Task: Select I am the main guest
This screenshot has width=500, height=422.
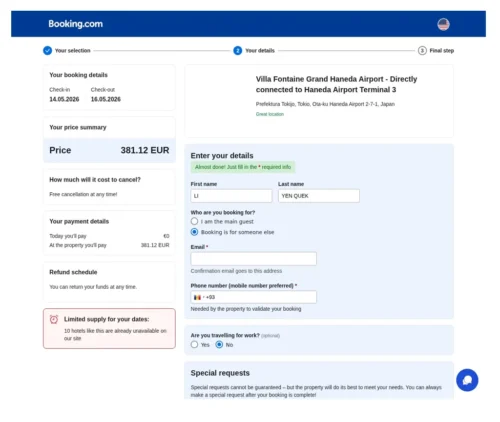Action: (x=194, y=221)
